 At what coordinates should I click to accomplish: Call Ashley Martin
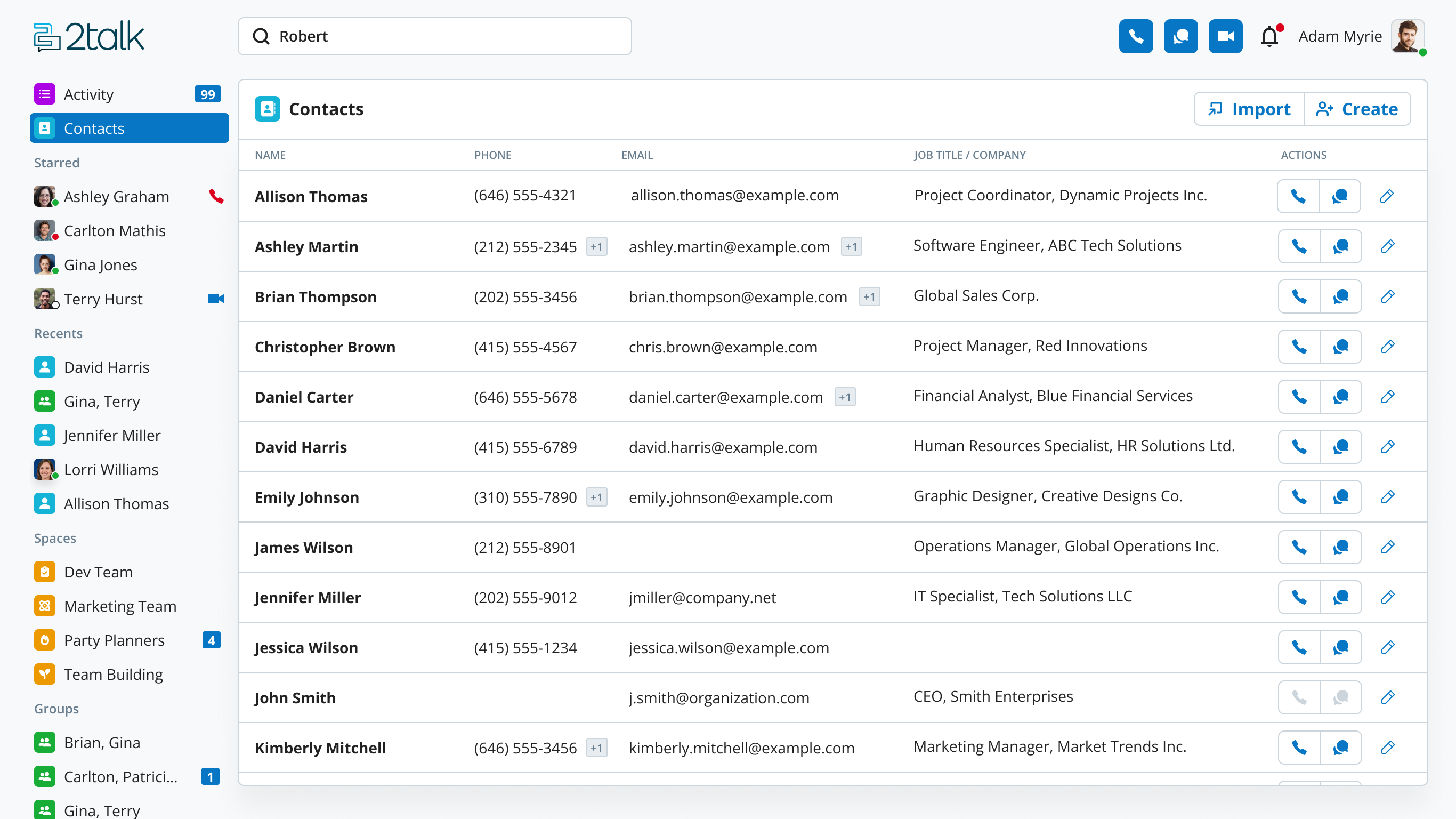click(x=1299, y=246)
